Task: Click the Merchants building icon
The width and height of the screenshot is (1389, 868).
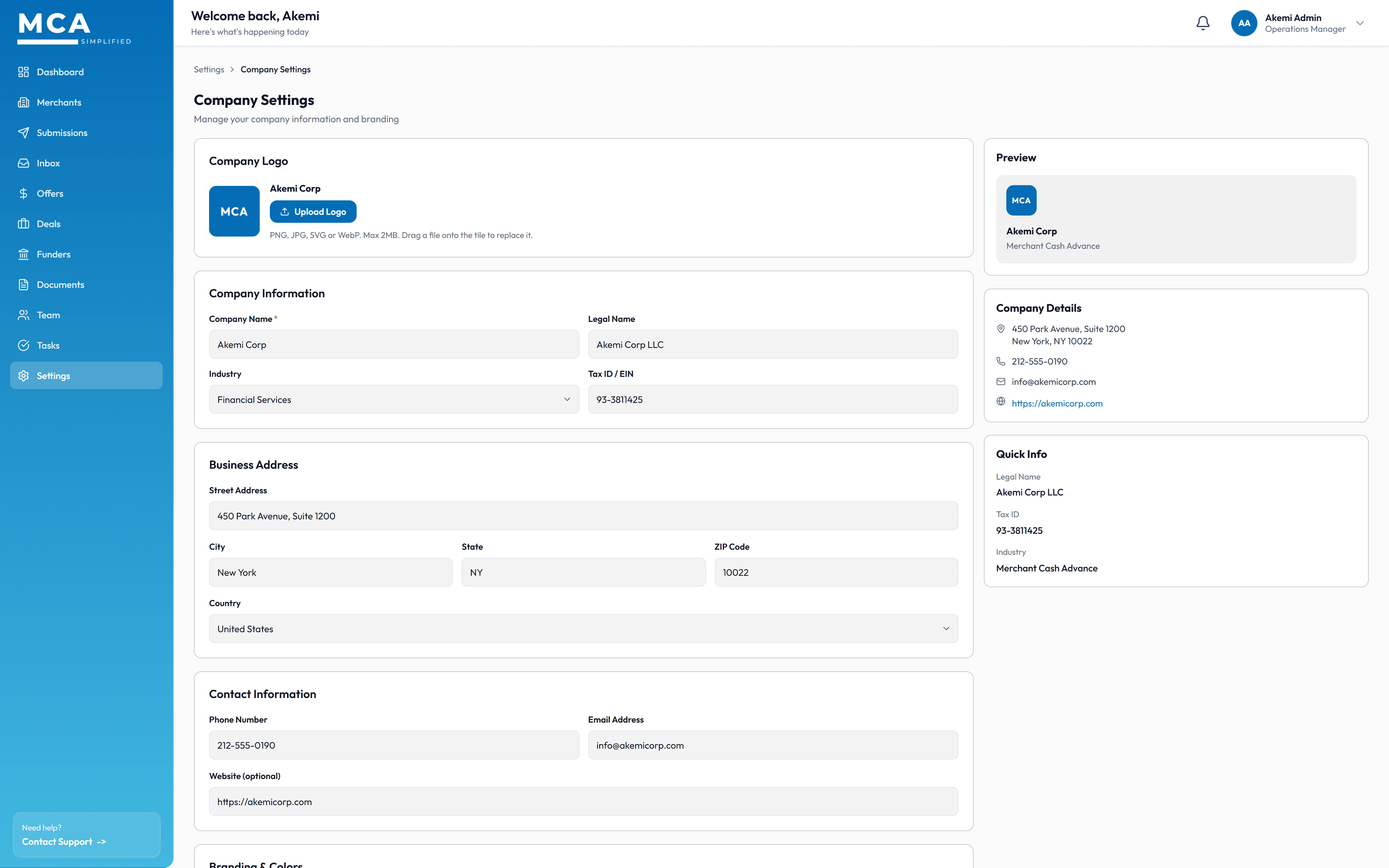Action: click(x=24, y=102)
